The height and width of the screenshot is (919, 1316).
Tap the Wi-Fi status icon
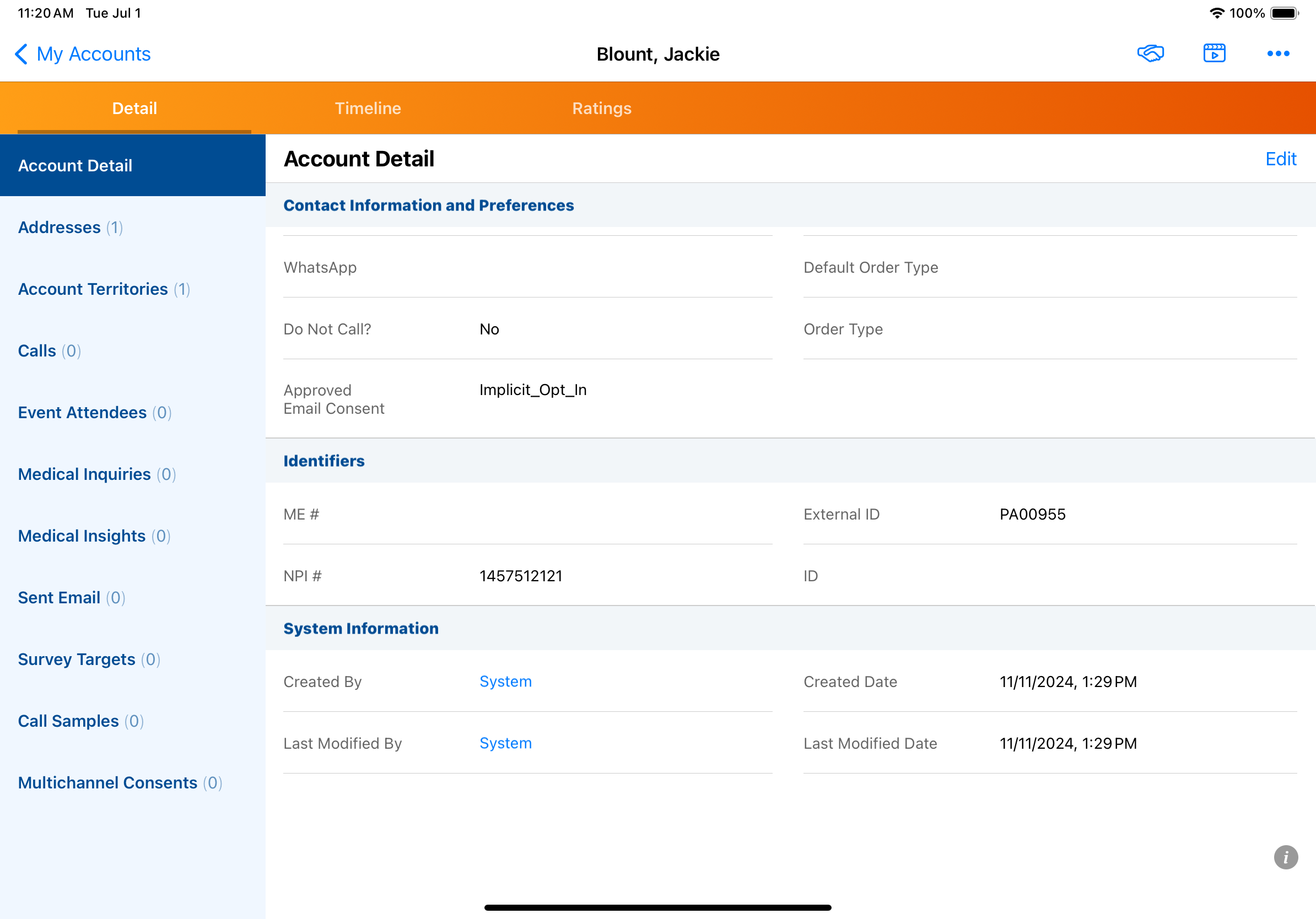coord(1216,13)
